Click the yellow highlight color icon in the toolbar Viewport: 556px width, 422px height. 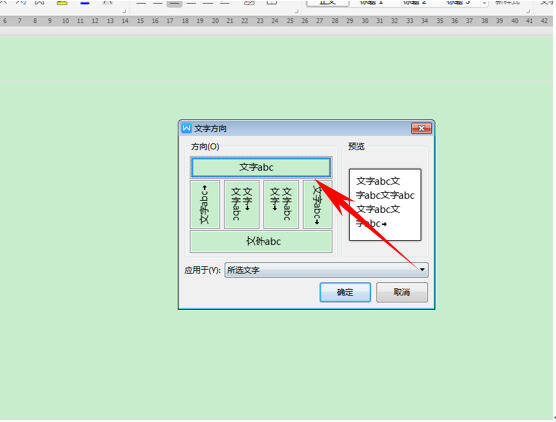pos(62,3)
